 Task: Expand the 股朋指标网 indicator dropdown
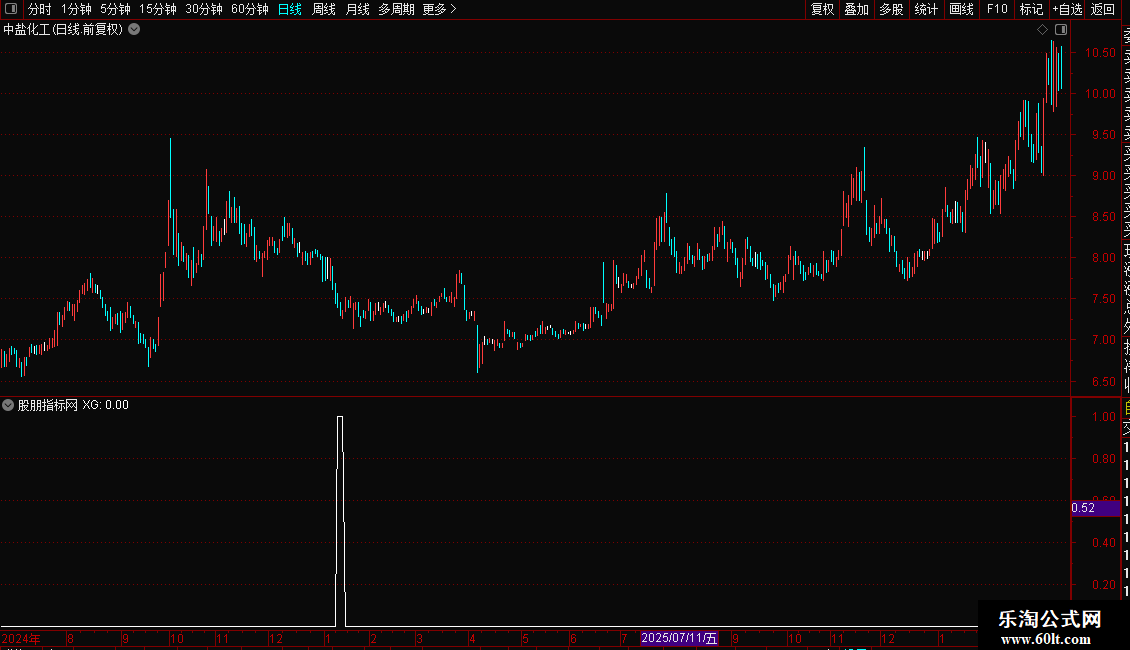point(8,405)
